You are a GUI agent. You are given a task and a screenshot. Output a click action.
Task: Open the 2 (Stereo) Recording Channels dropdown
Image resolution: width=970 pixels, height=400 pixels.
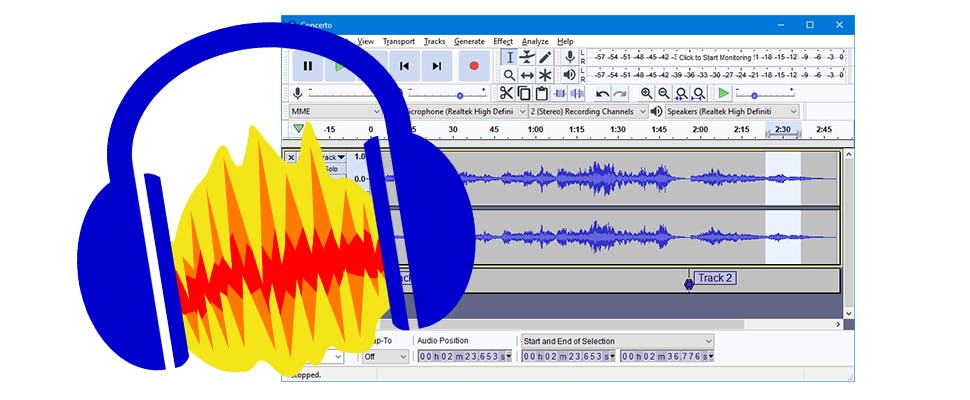(589, 111)
